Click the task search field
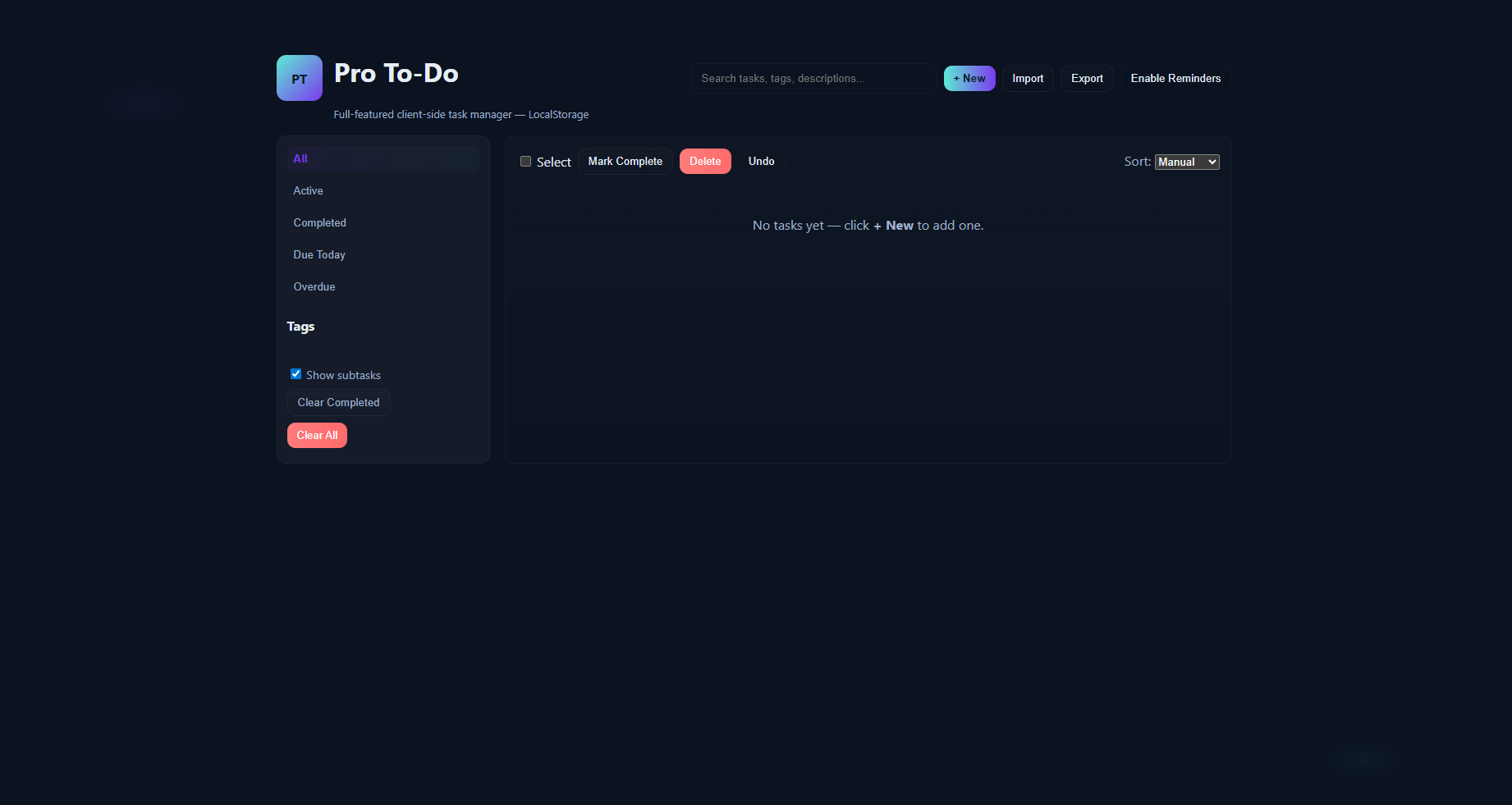 click(813, 78)
